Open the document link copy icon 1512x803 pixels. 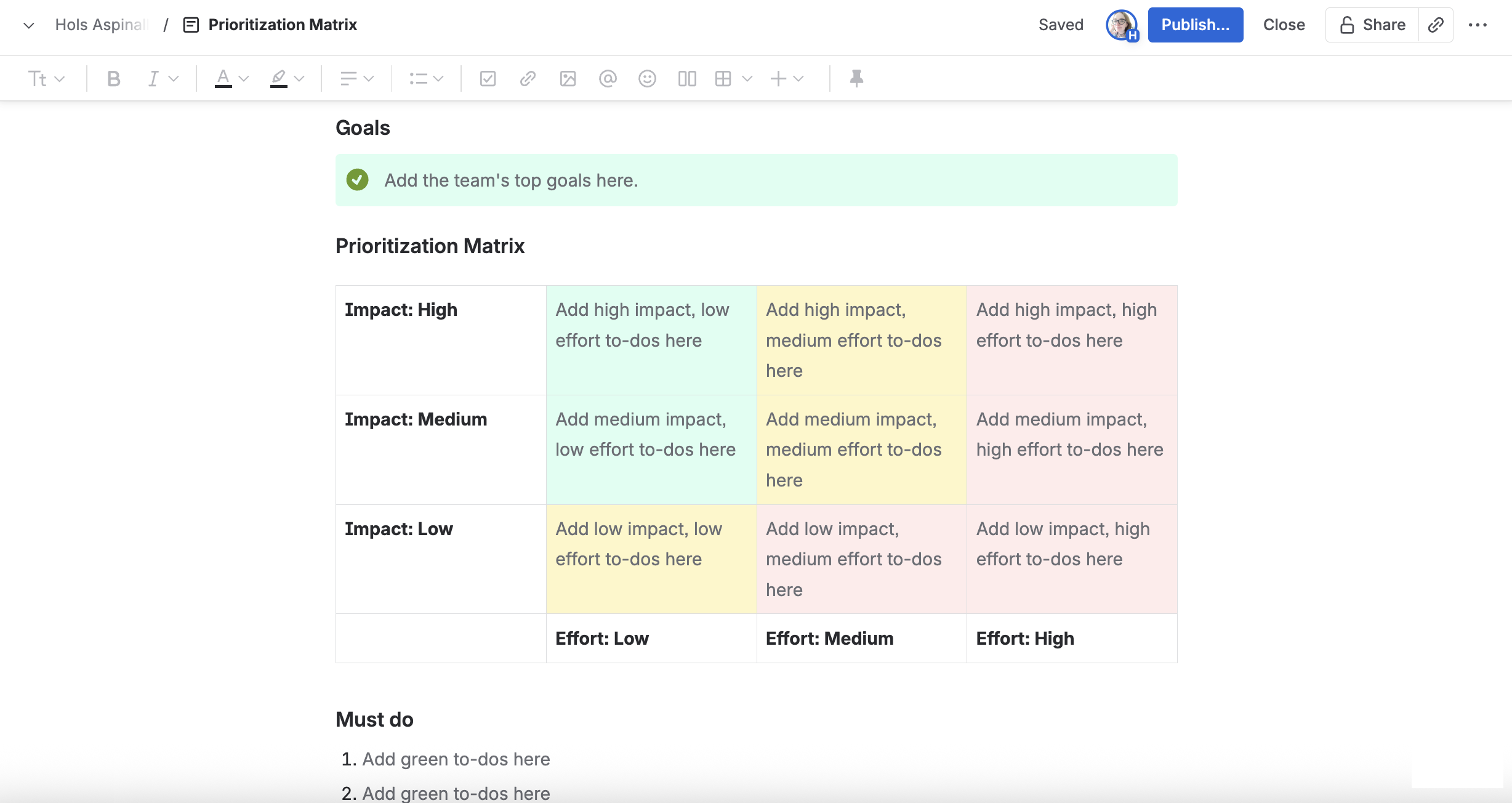coord(1436,25)
